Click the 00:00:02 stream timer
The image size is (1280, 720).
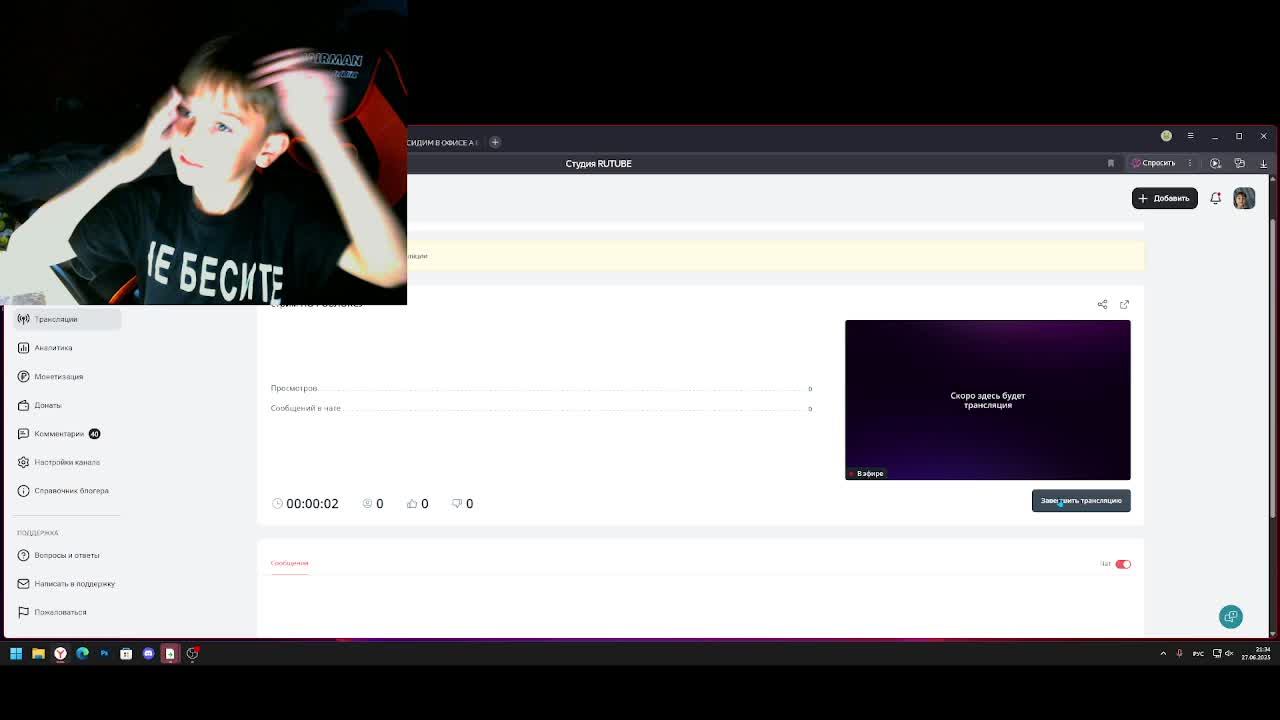pyautogui.click(x=312, y=504)
